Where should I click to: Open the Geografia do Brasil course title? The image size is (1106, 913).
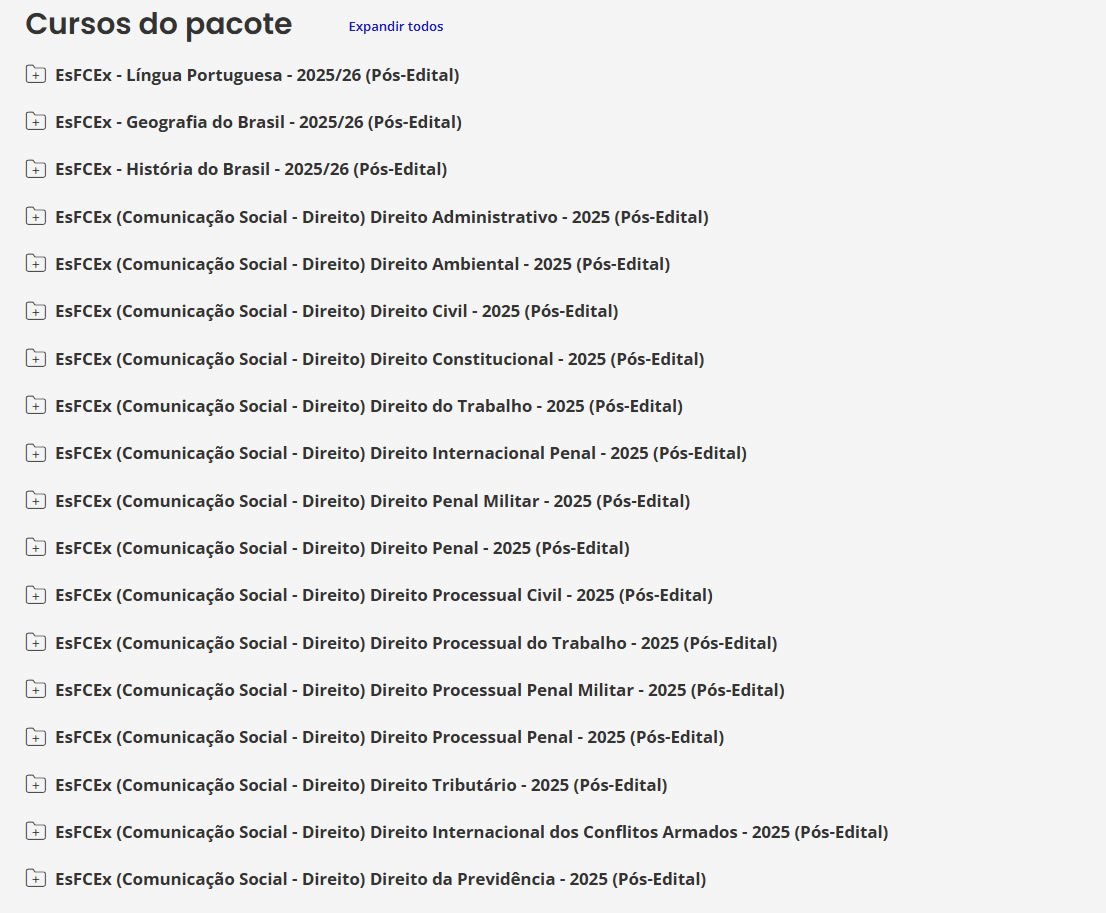(x=258, y=122)
